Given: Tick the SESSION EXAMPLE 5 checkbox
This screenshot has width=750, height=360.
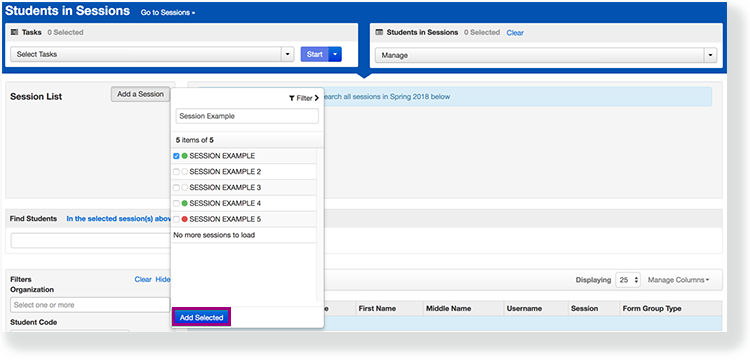Looking at the screenshot, I should [176, 219].
